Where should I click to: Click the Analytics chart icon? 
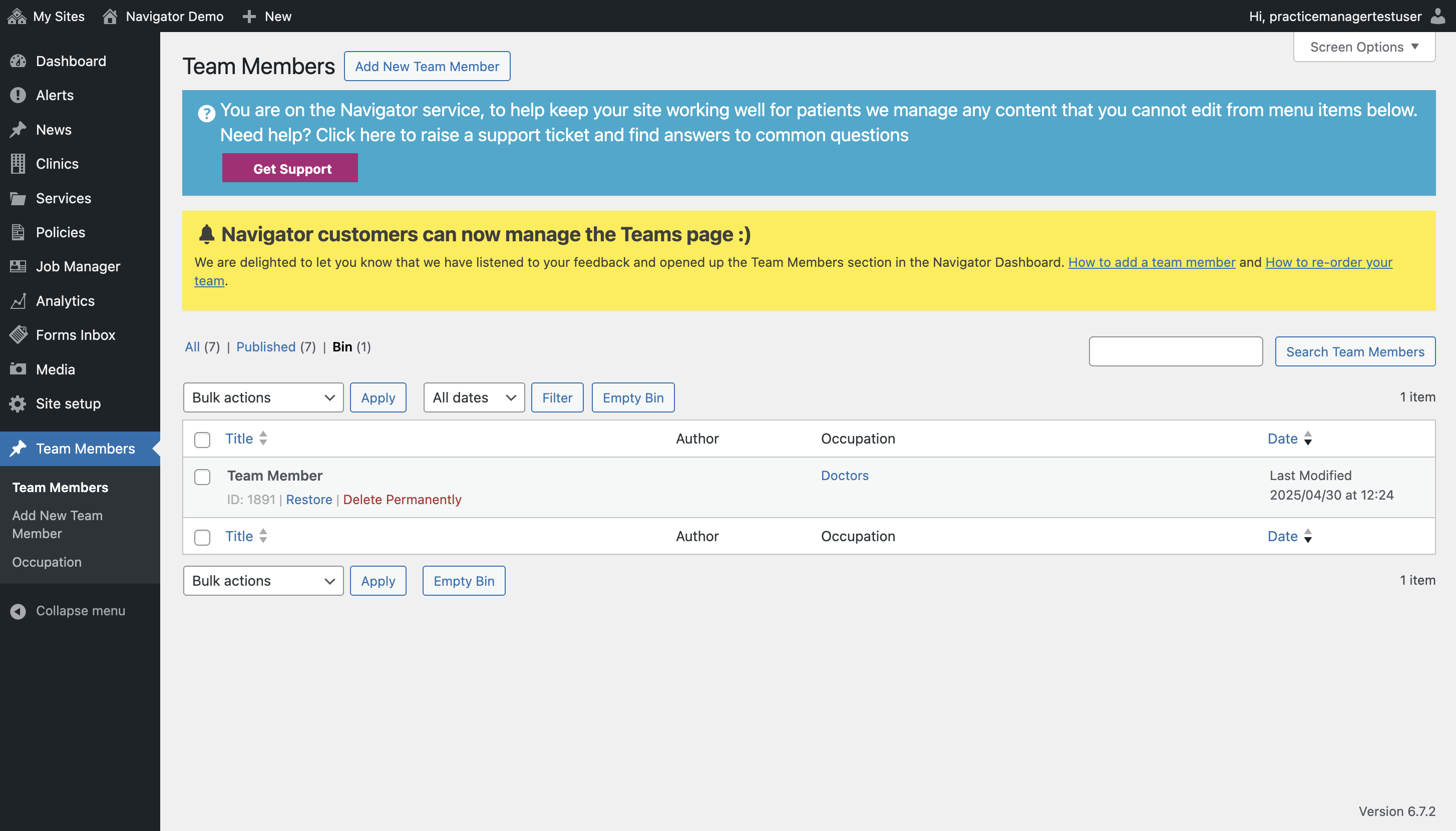[x=18, y=301]
